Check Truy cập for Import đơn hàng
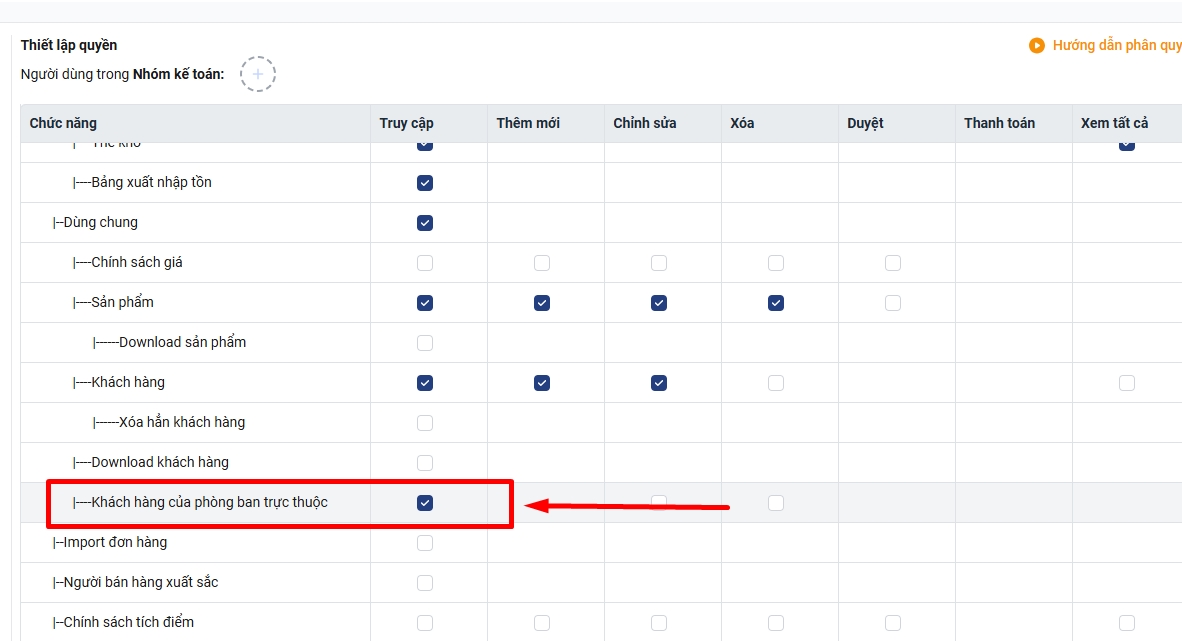 [425, 543]
